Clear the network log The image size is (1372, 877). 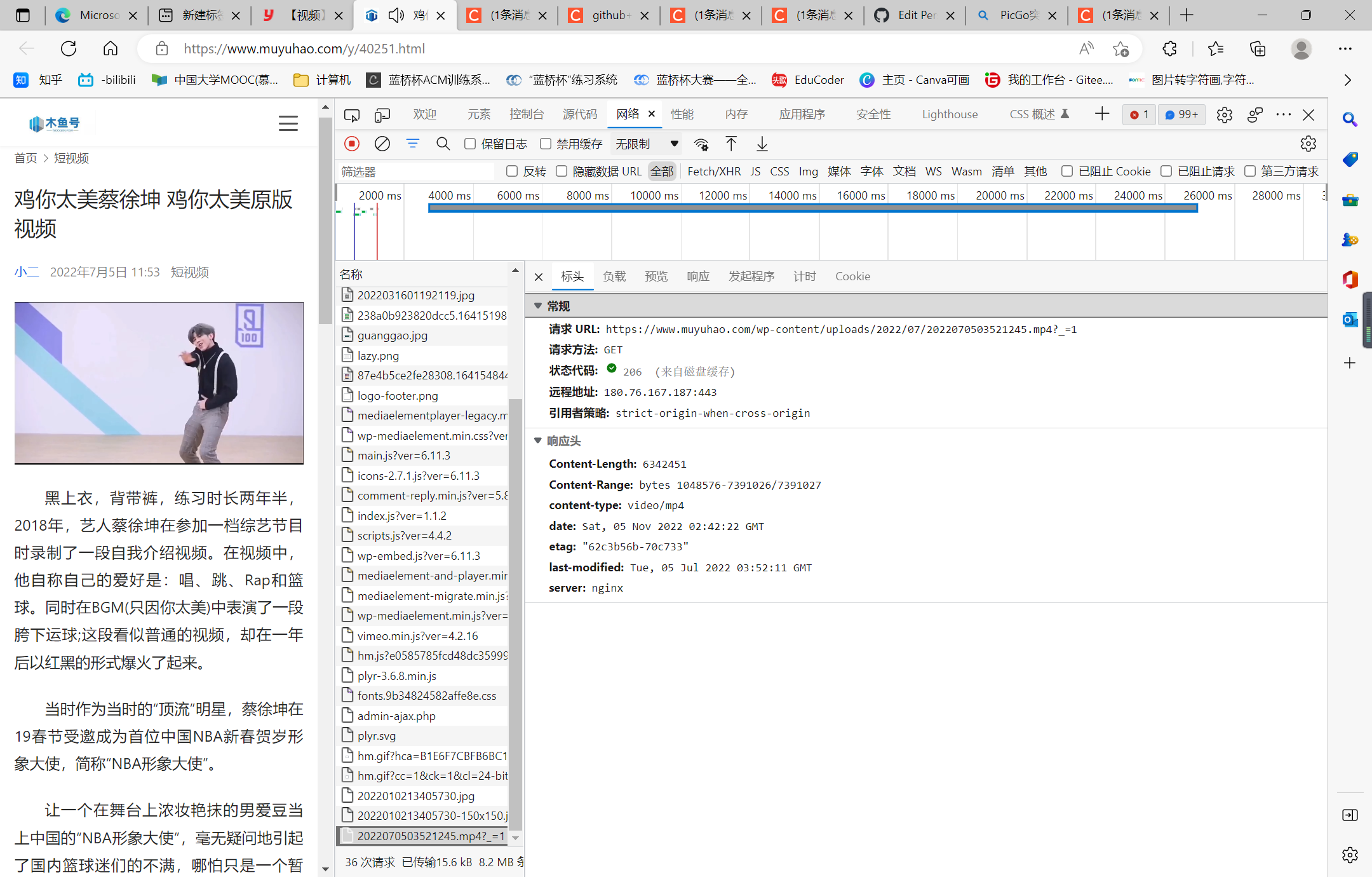click(382, 144)
